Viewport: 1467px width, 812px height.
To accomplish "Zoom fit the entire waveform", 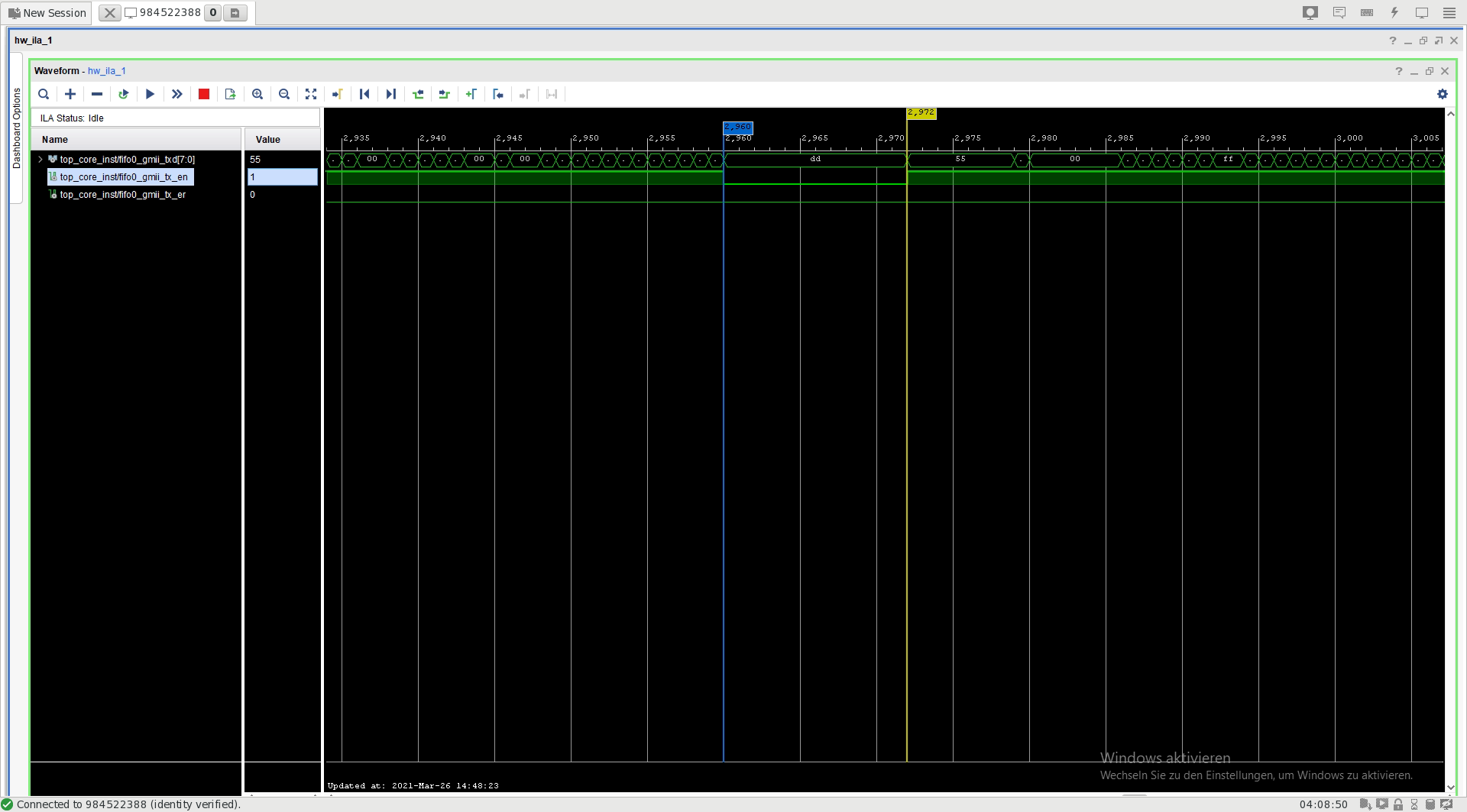I will (x=311, y=94).
